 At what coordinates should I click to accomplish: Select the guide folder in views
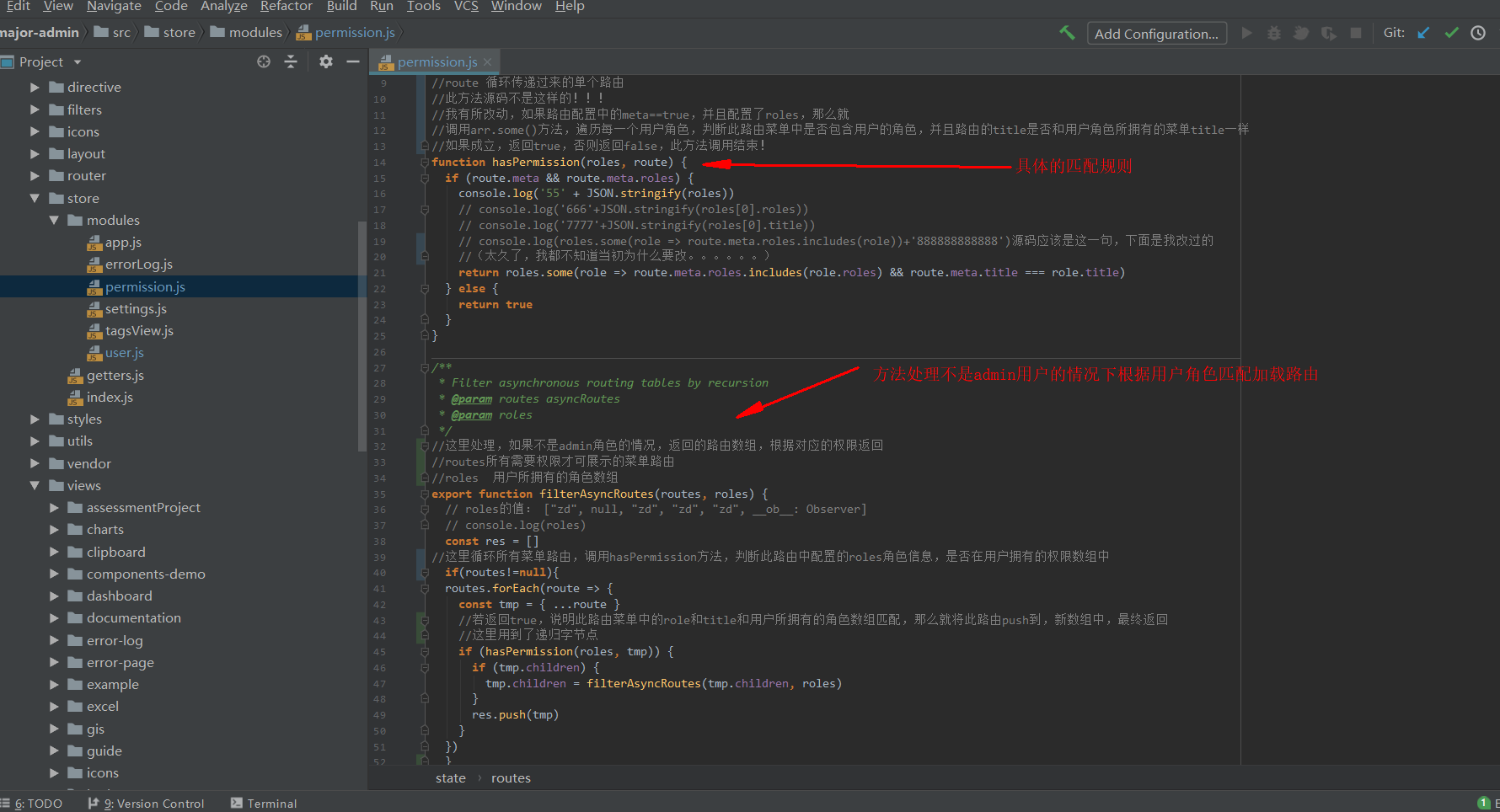tap(104, 751)
